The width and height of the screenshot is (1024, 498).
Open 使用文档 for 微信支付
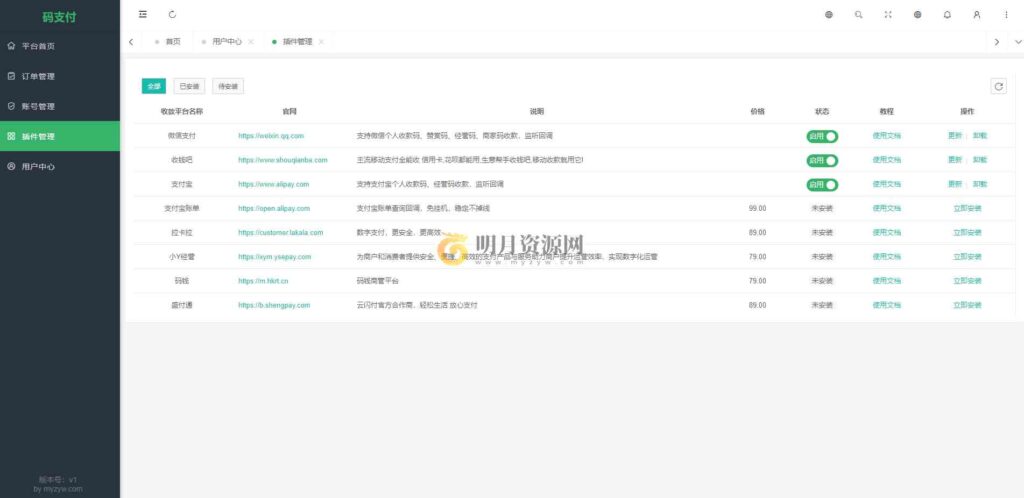click(886, 136)
